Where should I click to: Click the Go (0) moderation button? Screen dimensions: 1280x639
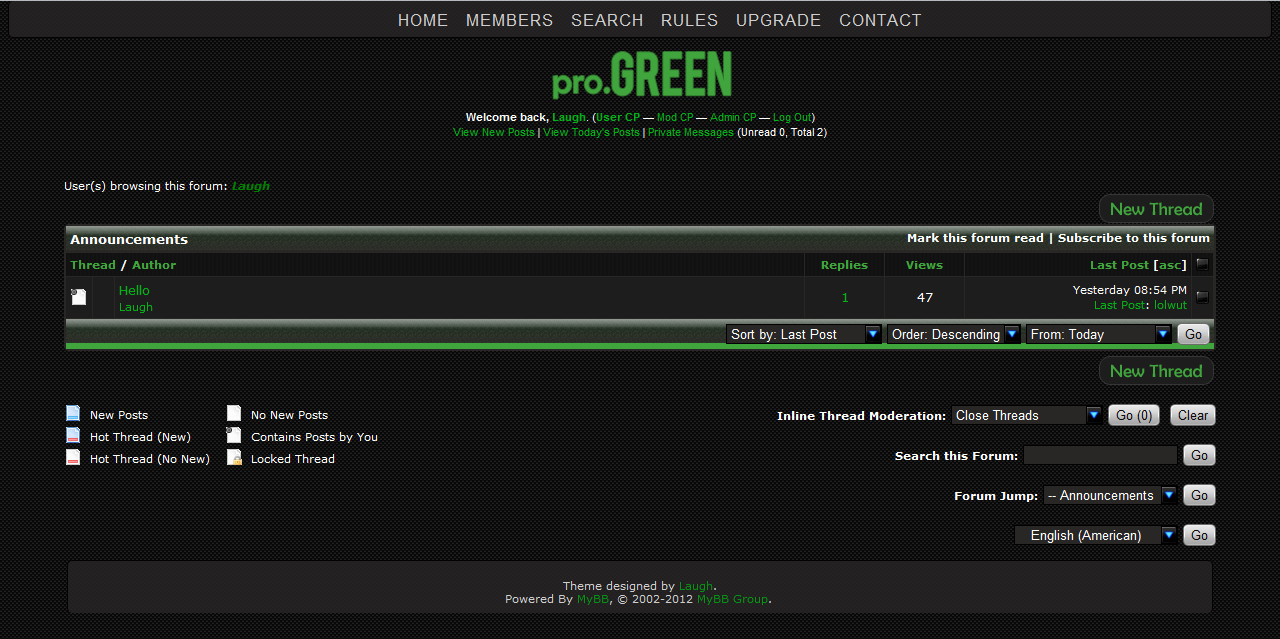point(1134,415)
